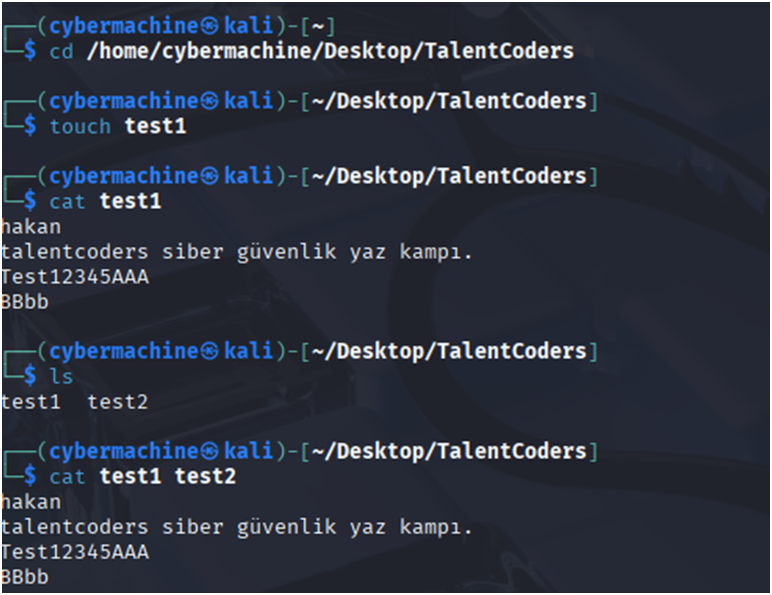Image resolution: width=772 pixels, height=595 pixels.
Task: Click the 'touch test1' command text
Action: [x=118, y=127]
